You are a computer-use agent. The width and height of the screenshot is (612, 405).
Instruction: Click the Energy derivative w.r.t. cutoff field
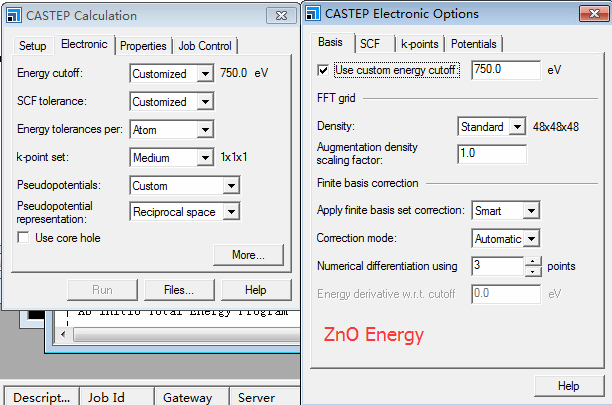tap(506, 294)
